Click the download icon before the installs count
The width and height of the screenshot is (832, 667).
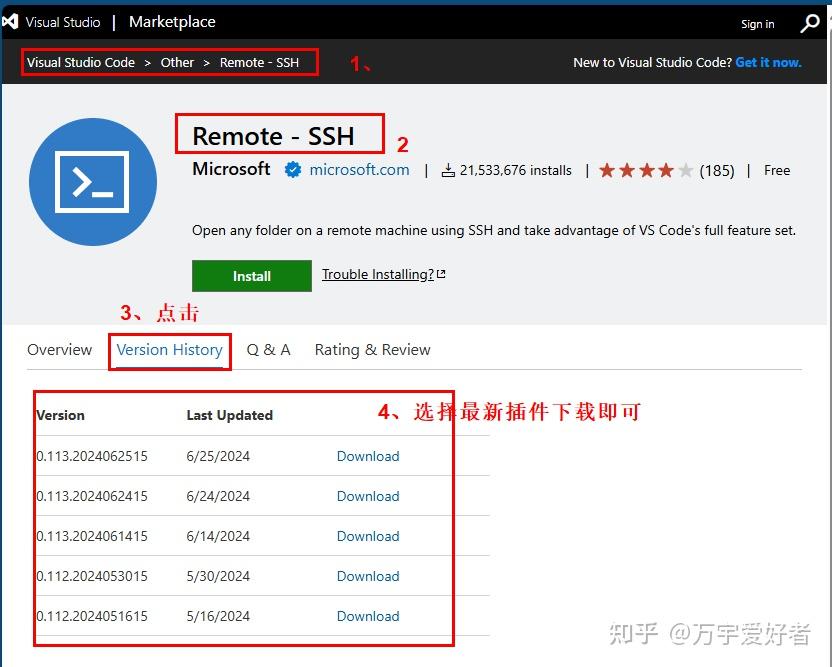click(447, 170)
